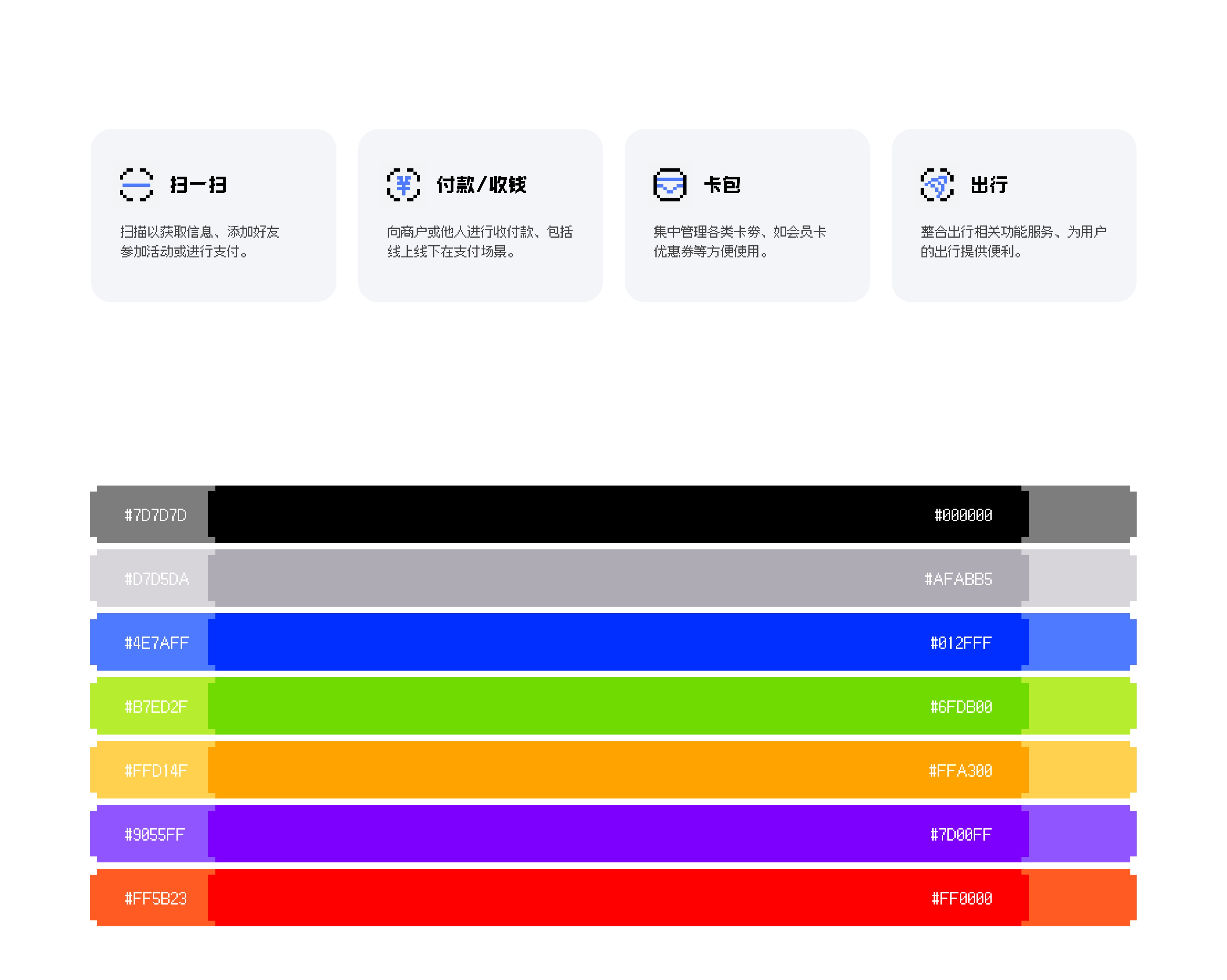Image resolution: width=1227 pixels, height=980 pixels.
Task: Select the #AFABB5 gray color bar
Action: pyautogui.click(x=617, y=578)
